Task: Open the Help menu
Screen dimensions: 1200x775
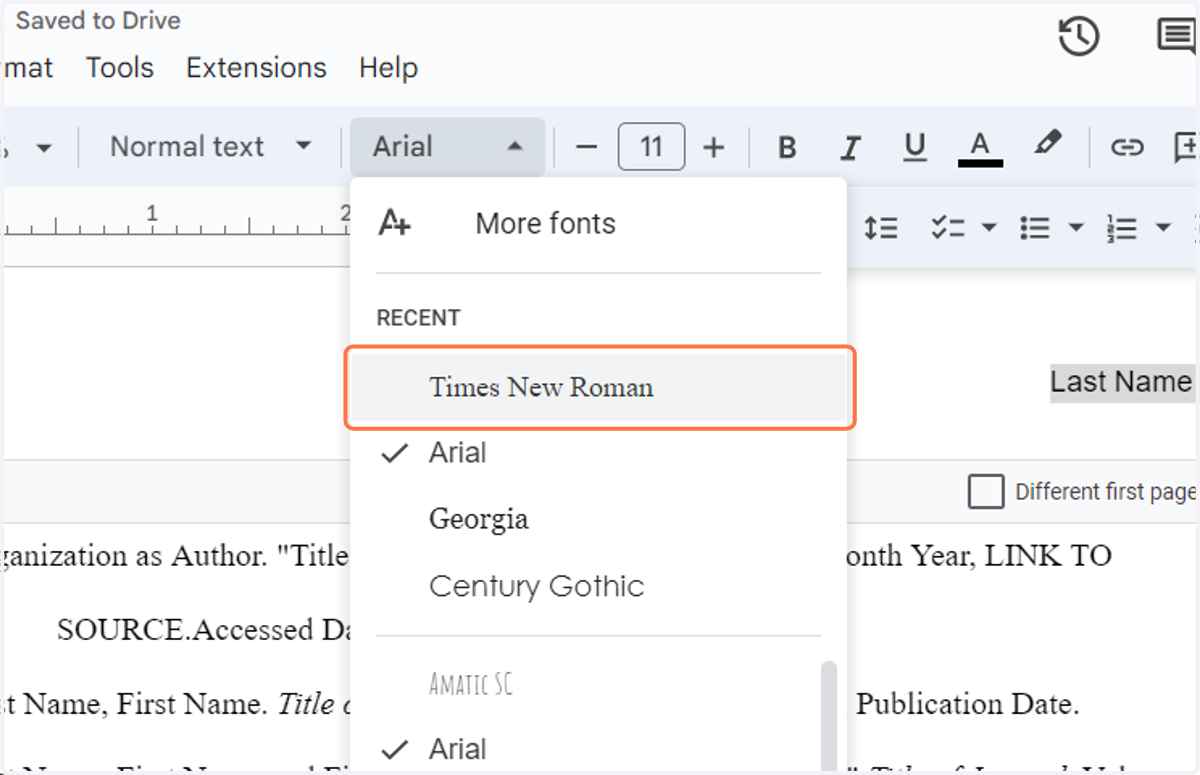Action: [x=388, y=68]
